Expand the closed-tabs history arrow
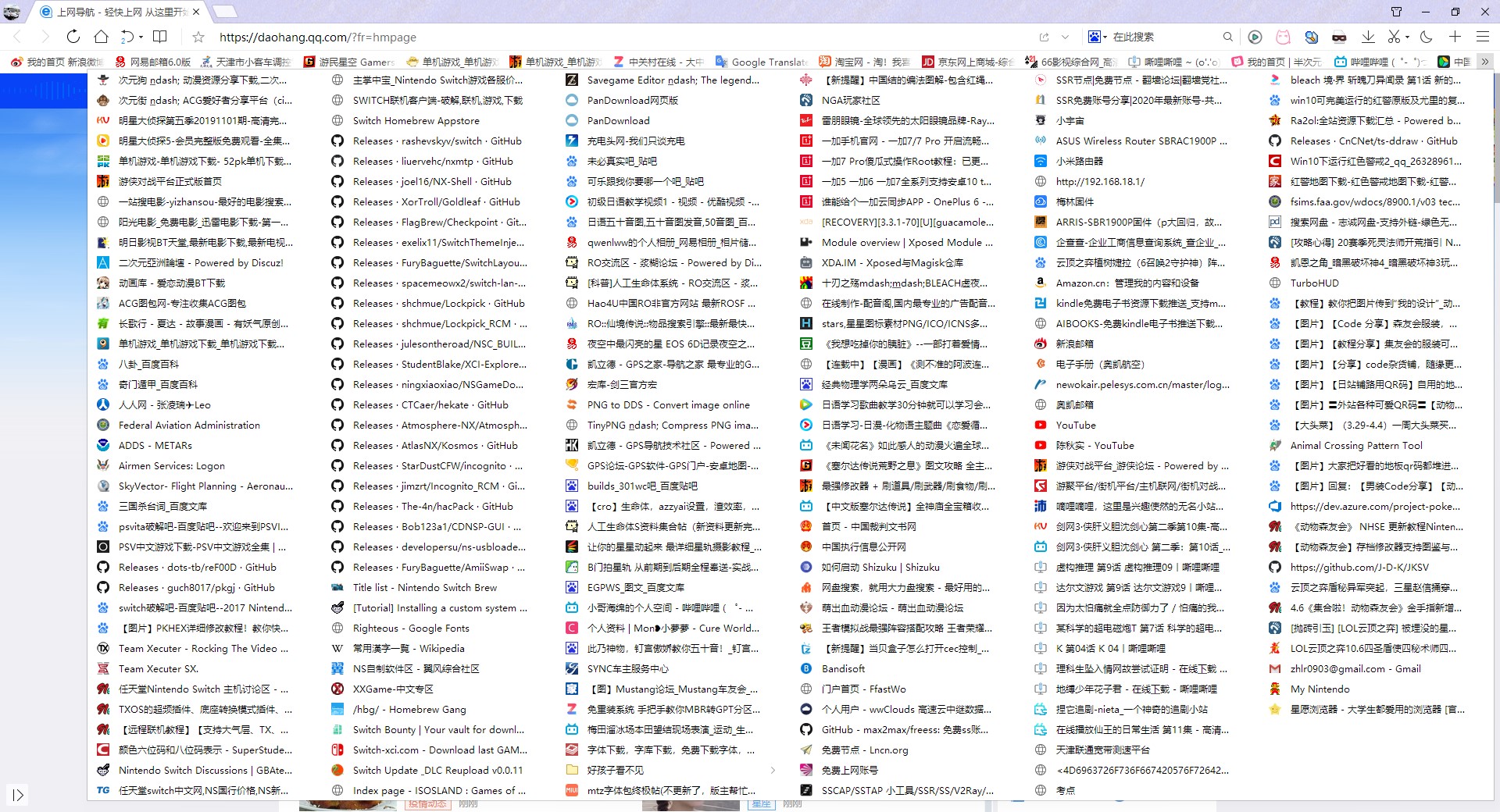Screen dimensions: 1500x812 click(x=141, y=37)
